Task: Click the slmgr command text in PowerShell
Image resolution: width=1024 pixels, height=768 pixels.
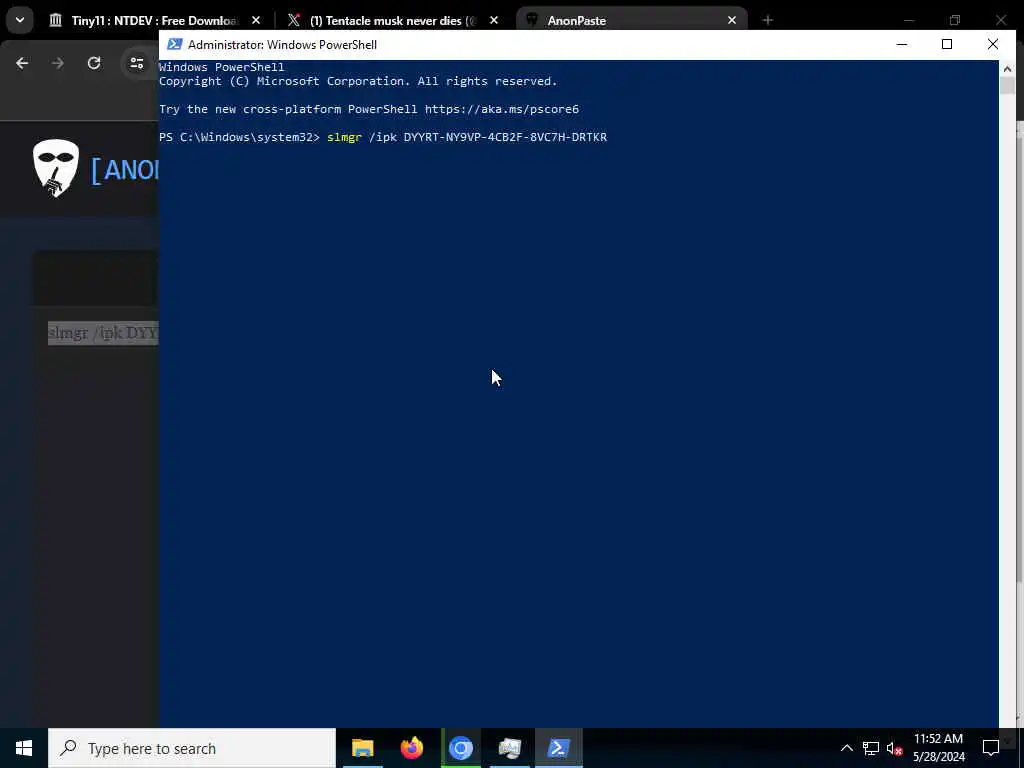Action: tap(344, 137)
